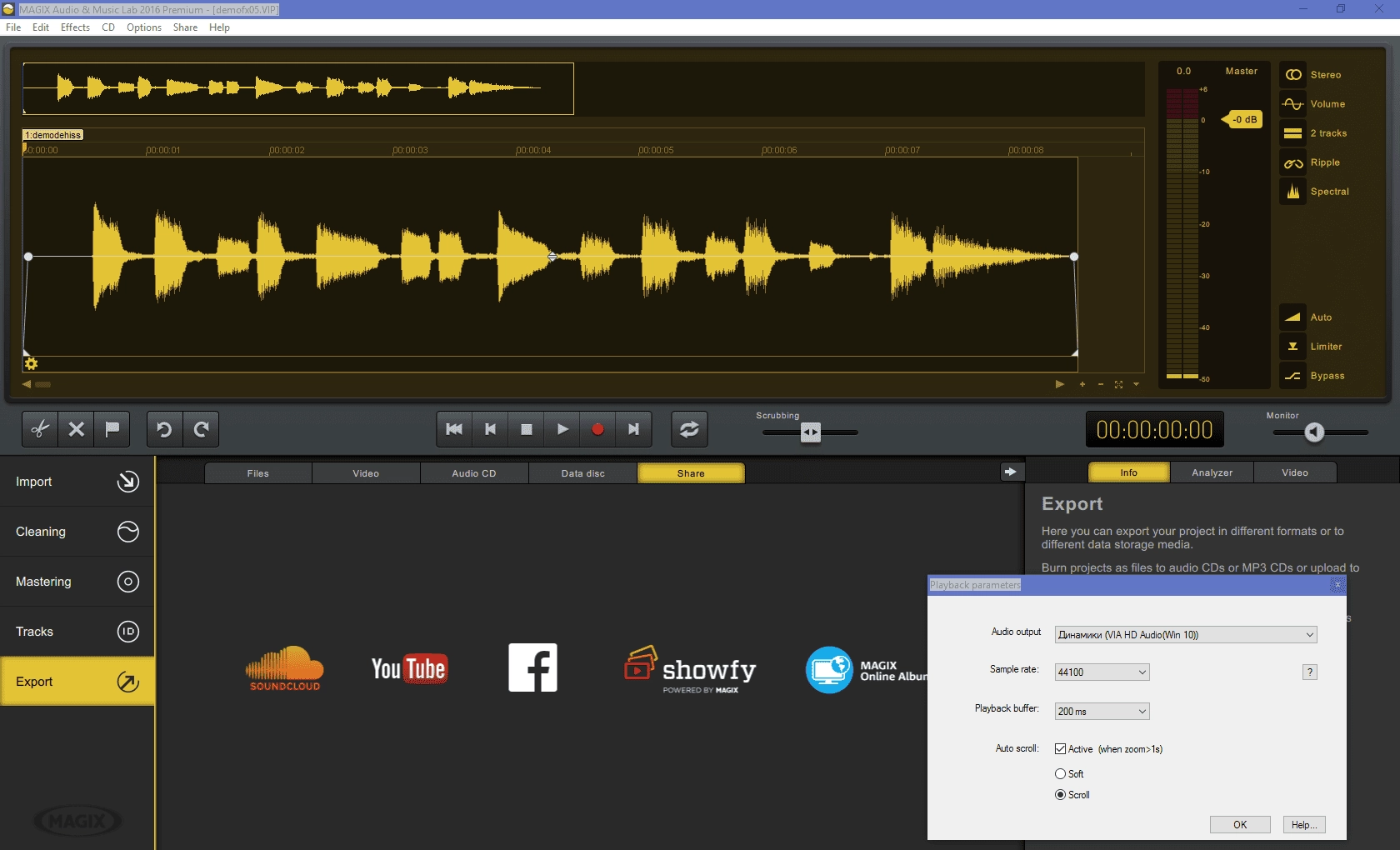Select the scissors cut tool
1400x850 pixels.
point(40,429)
